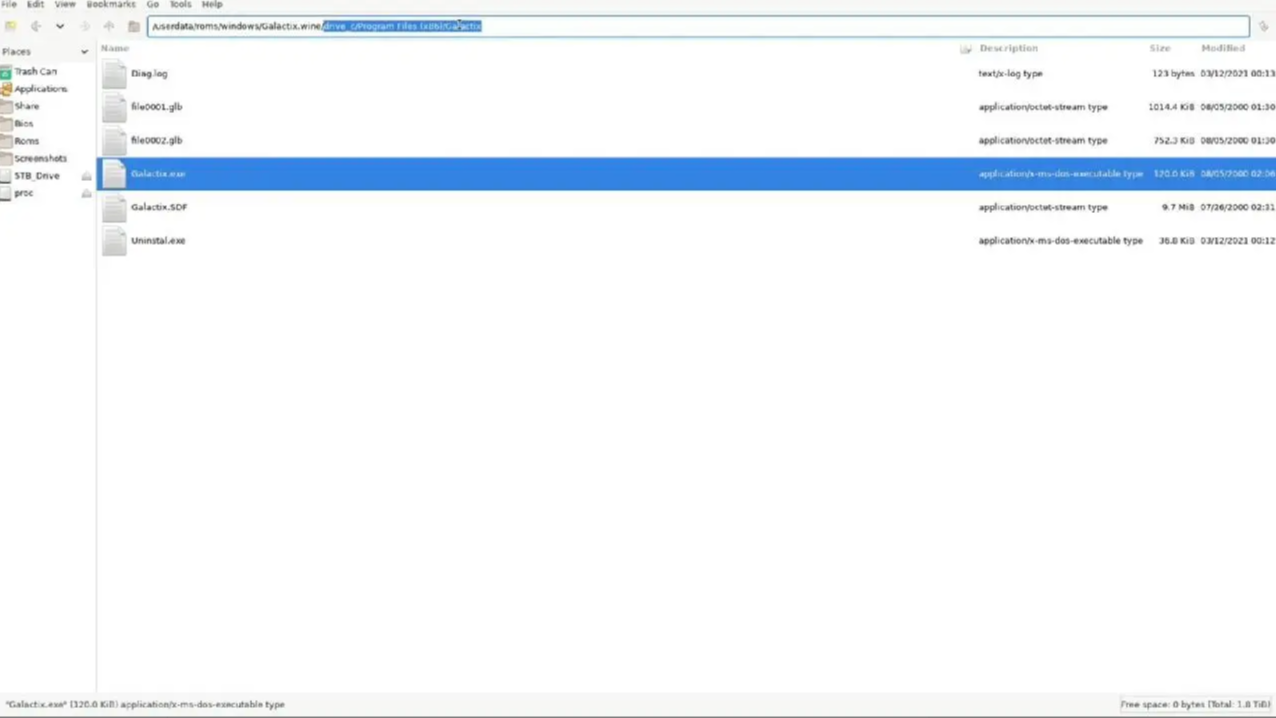Open the Help menu

212,5
